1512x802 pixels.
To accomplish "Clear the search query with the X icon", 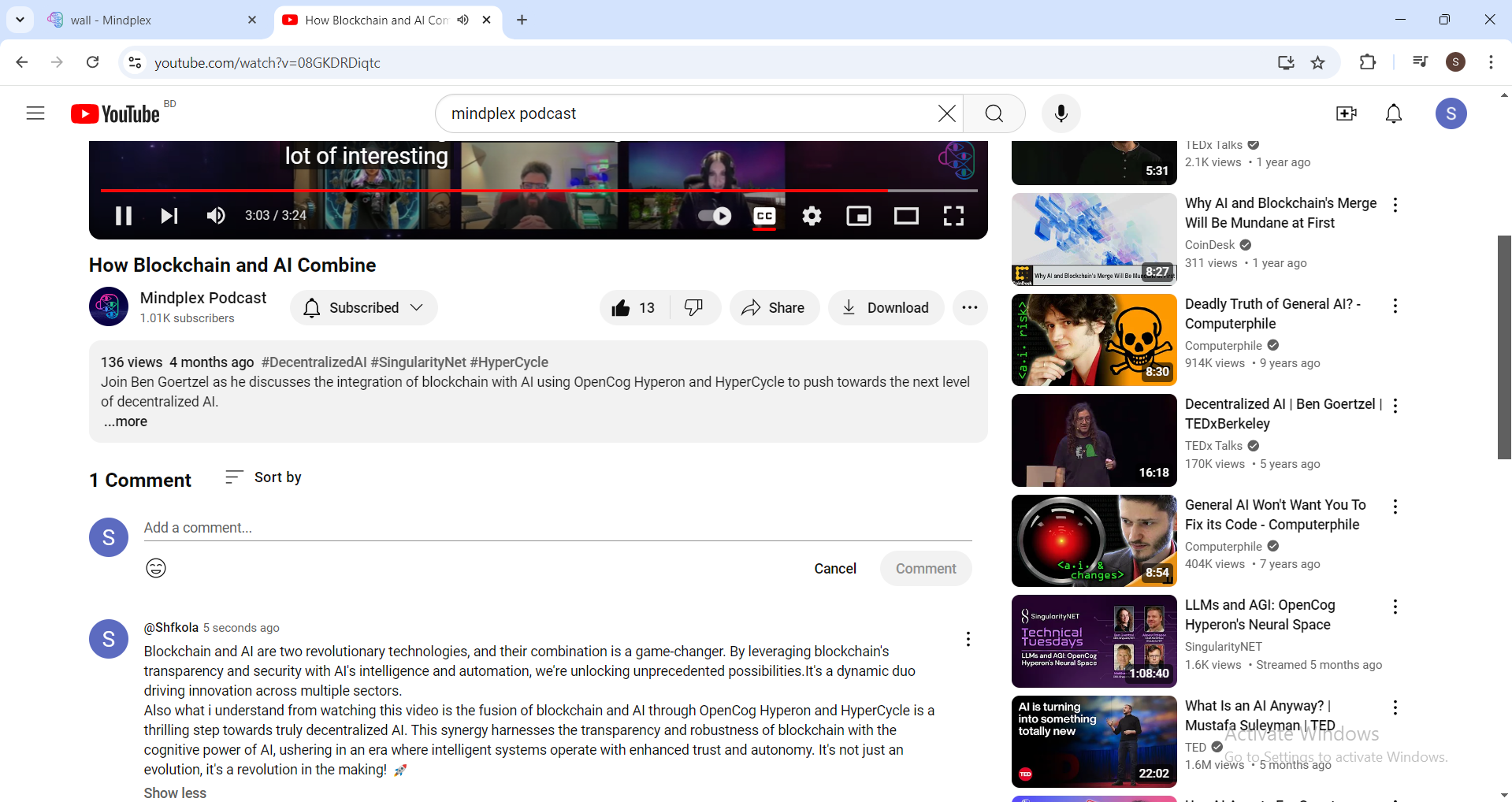I will pos(947,113).
